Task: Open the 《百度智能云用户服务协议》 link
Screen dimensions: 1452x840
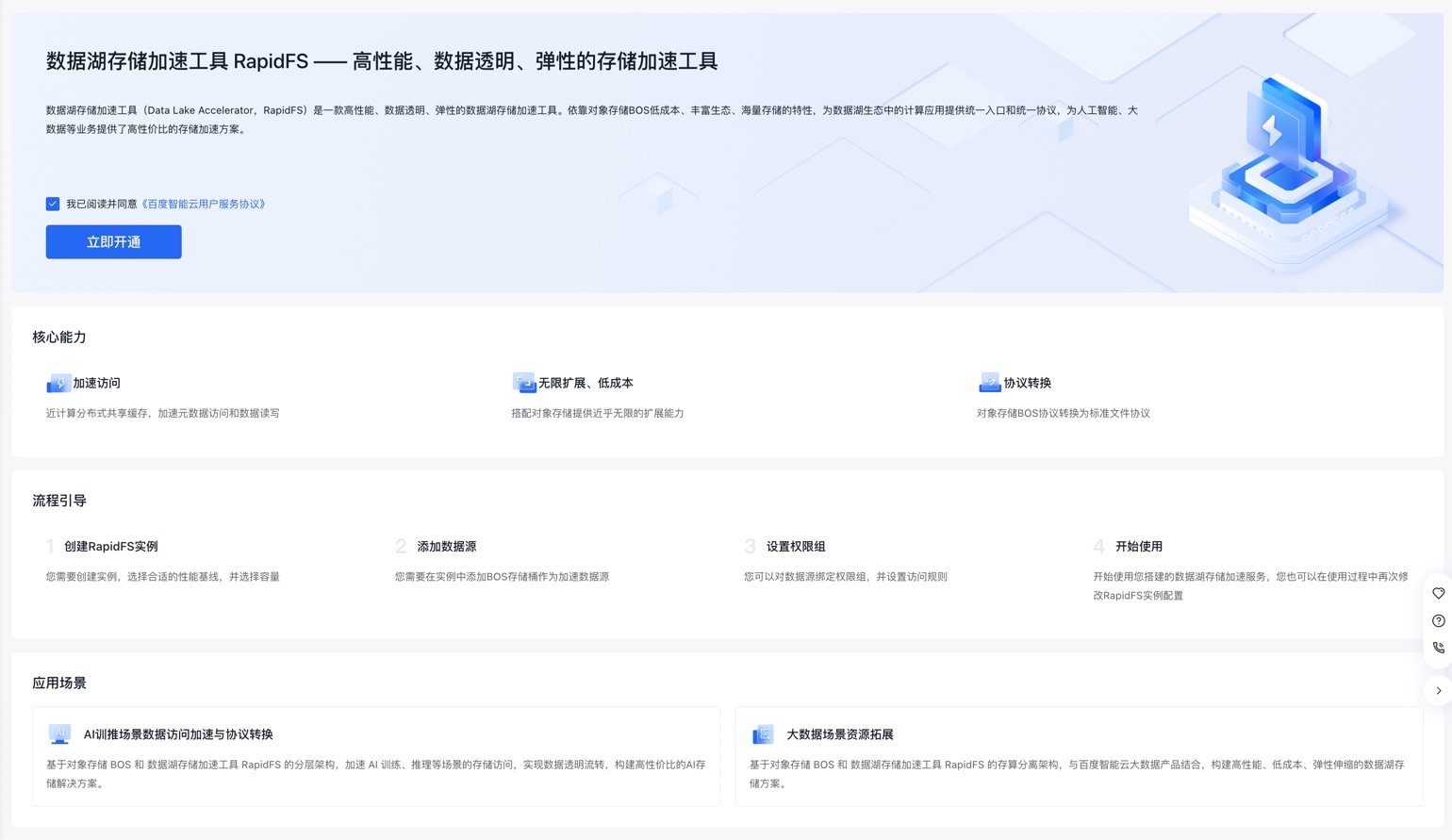Action: tap(204, 204)
